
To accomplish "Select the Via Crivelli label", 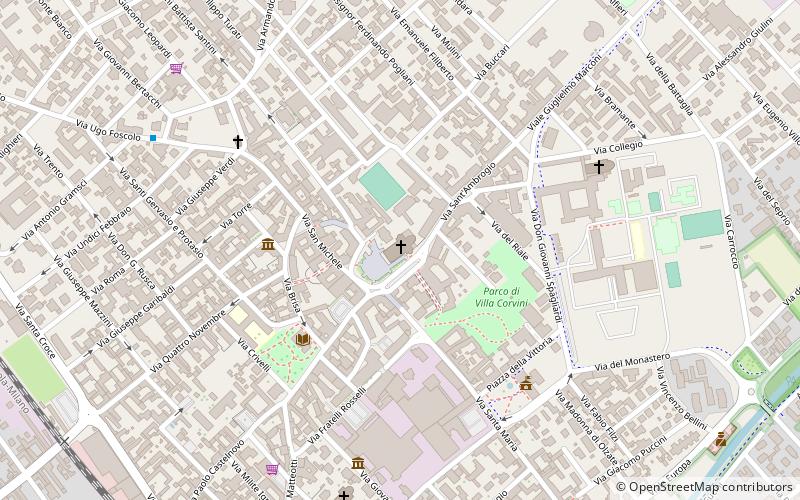I will 253,355.
